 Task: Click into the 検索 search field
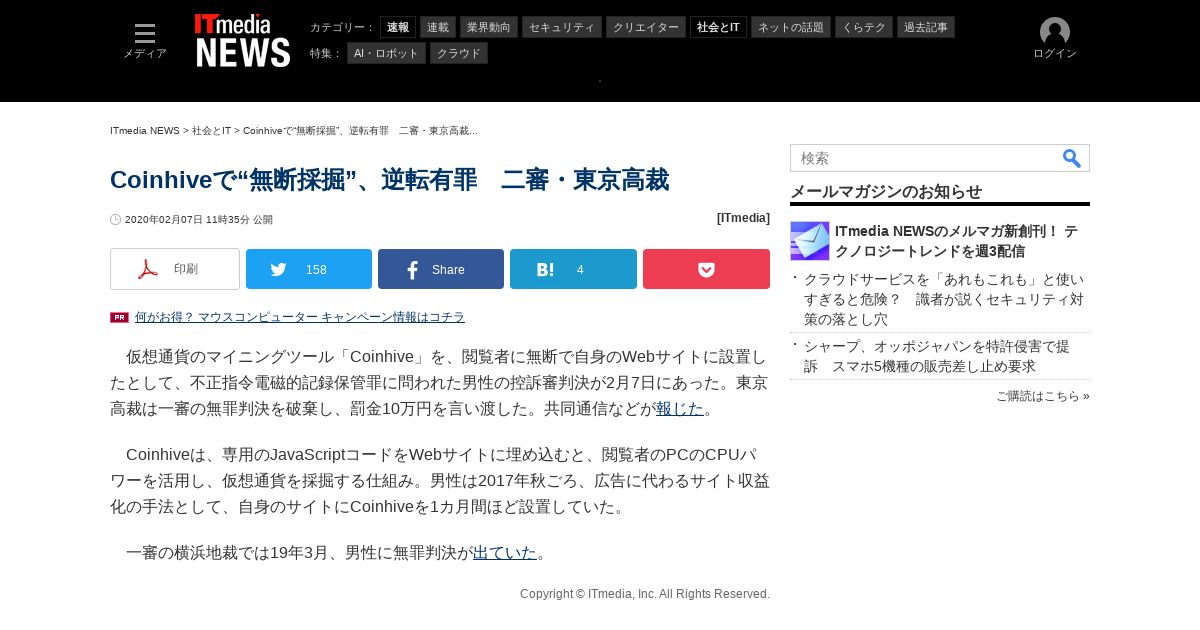[925, 158]
